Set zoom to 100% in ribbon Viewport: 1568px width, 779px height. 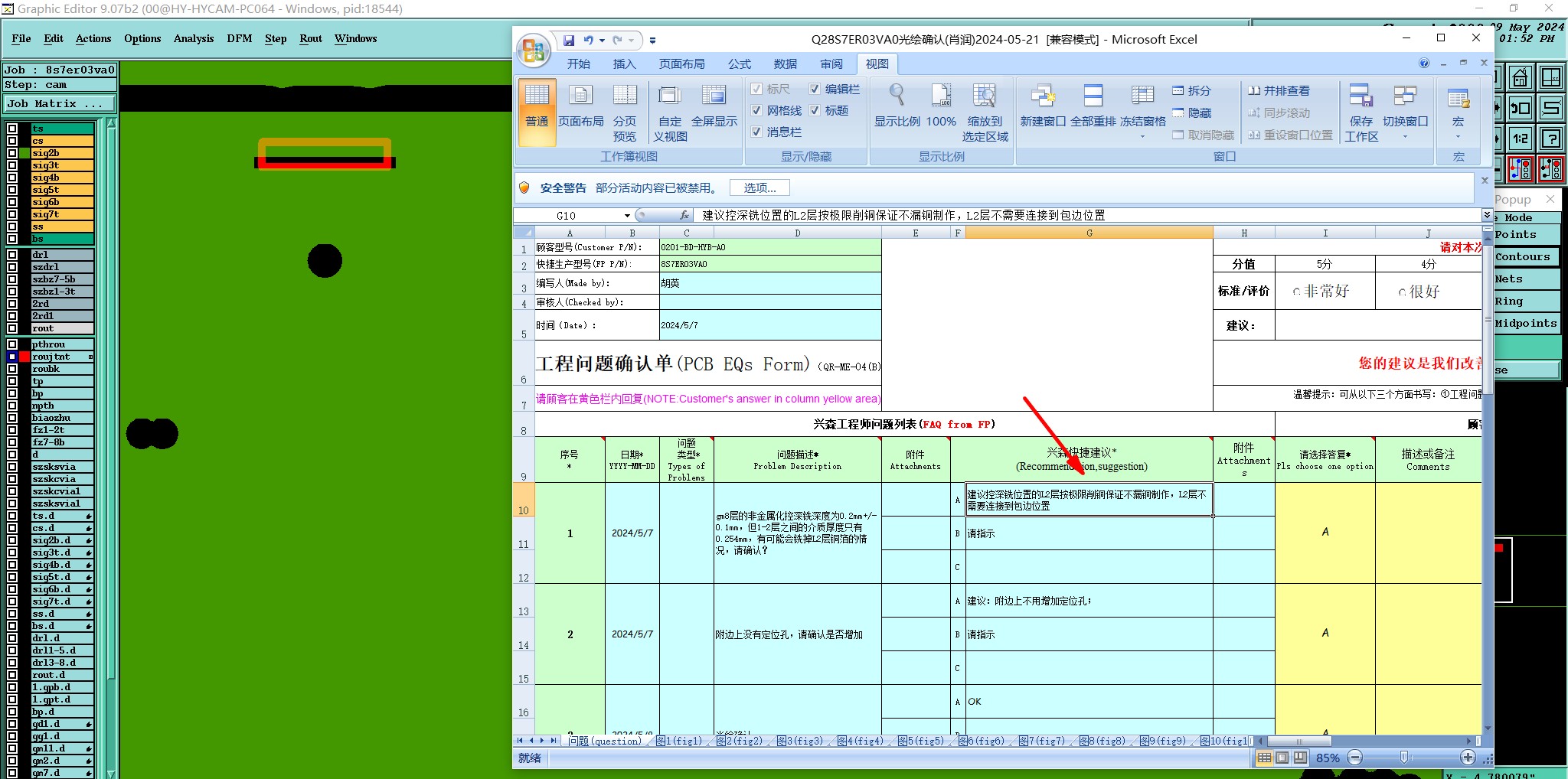[941, 107]
